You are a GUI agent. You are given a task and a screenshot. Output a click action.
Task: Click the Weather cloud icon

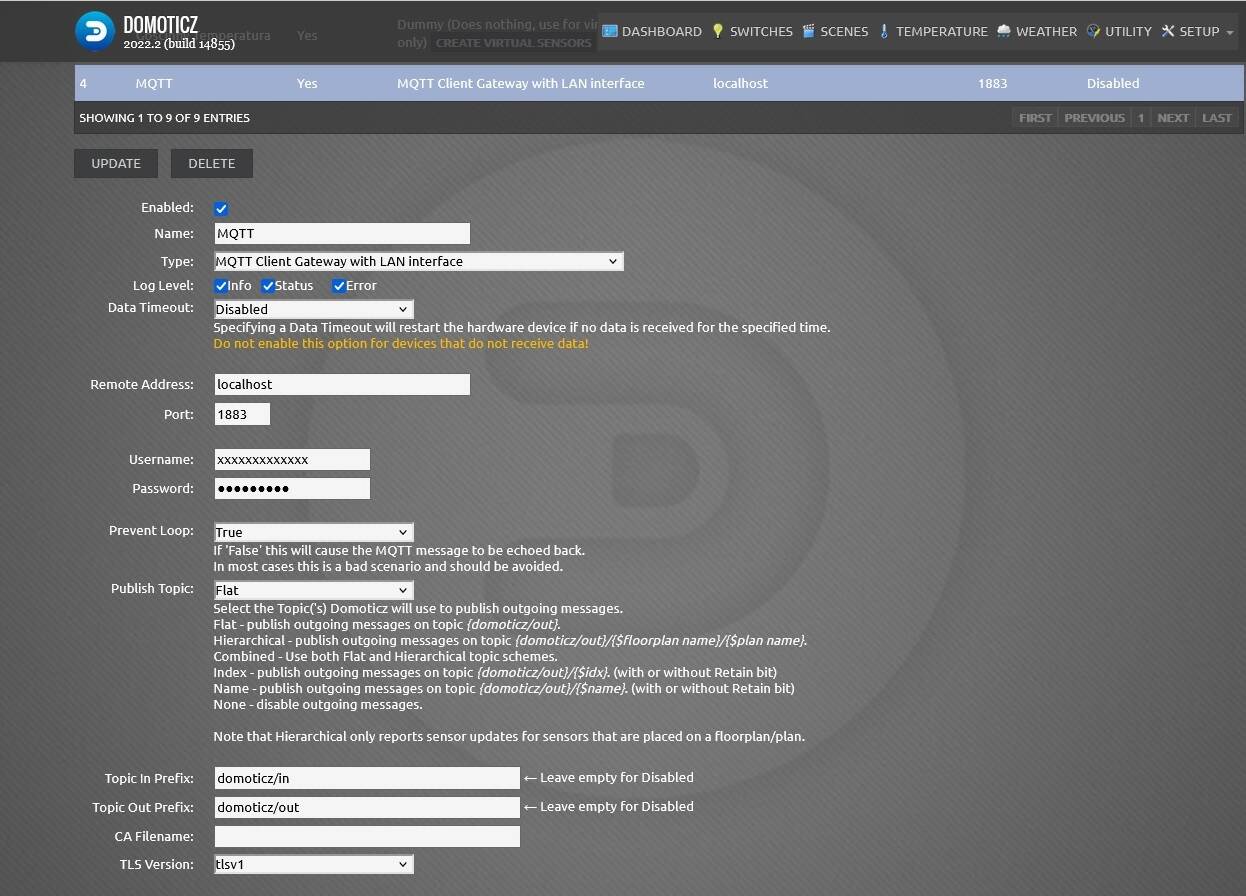[x=1003, y=31]
